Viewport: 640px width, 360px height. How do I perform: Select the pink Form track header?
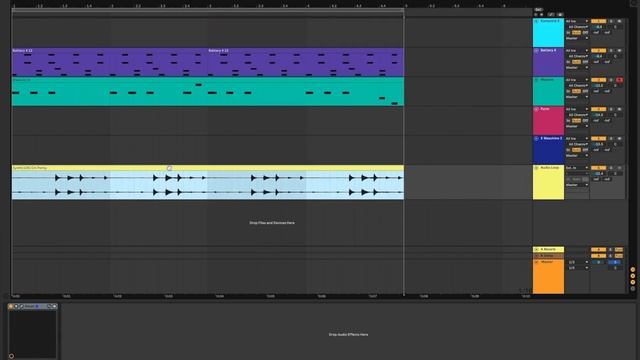pos(549,121)
